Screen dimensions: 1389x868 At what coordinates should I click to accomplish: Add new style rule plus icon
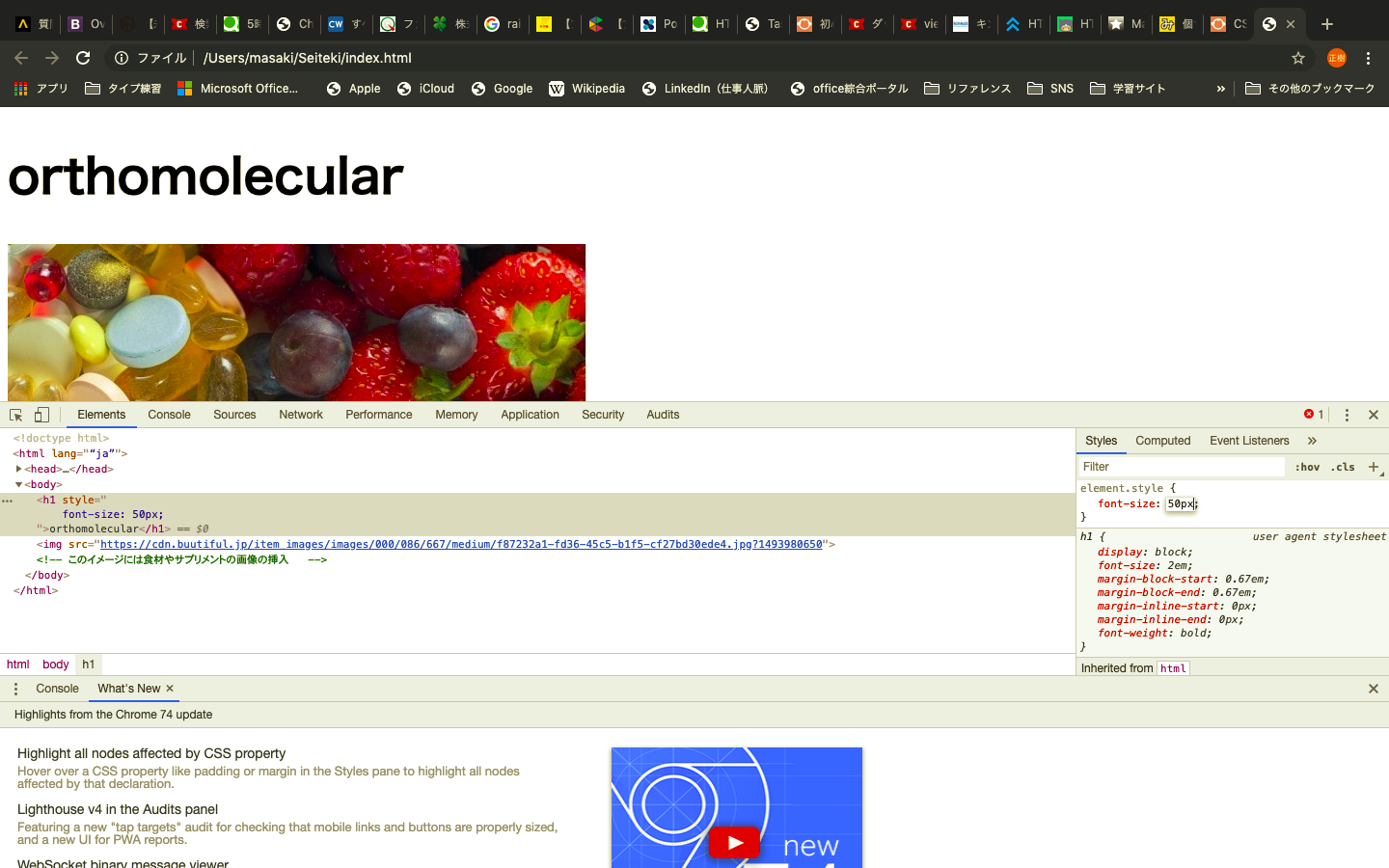[x=1374, y=467]
